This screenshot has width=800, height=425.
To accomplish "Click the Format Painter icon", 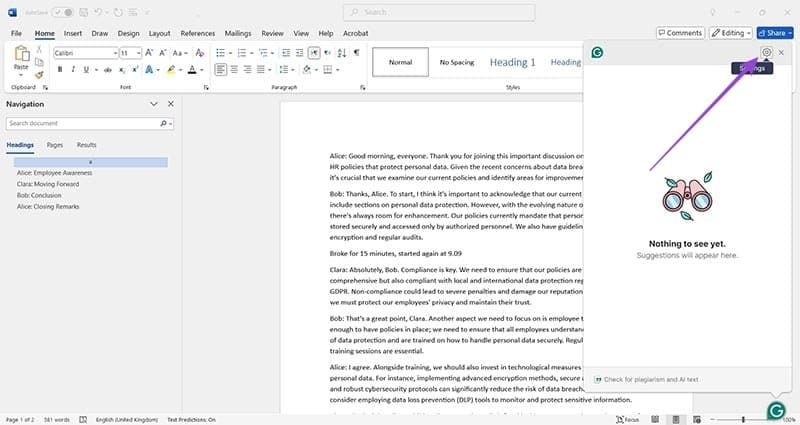I will (x=39, y=73).
